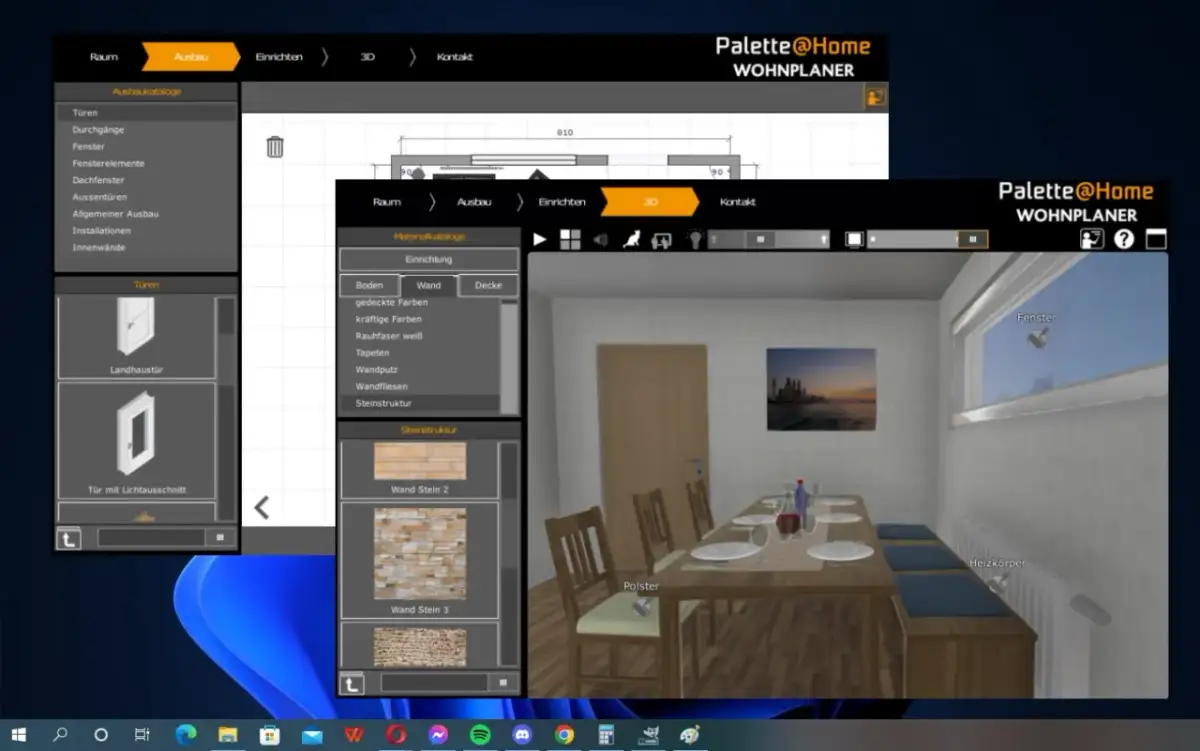Screen dimensions: 1200x751
Task: Switch to the Boden tab
Action: click(369, 285)
